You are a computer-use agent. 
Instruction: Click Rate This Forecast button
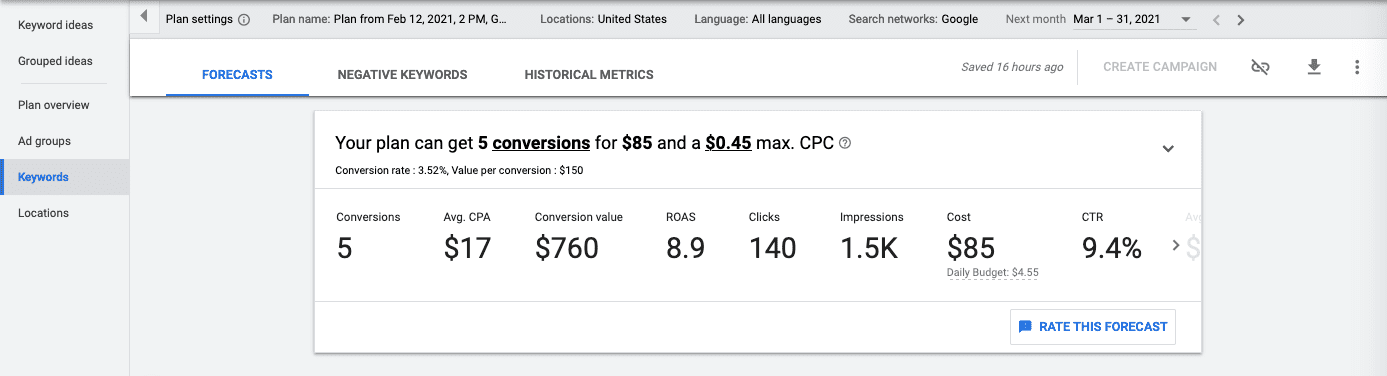1093,327
